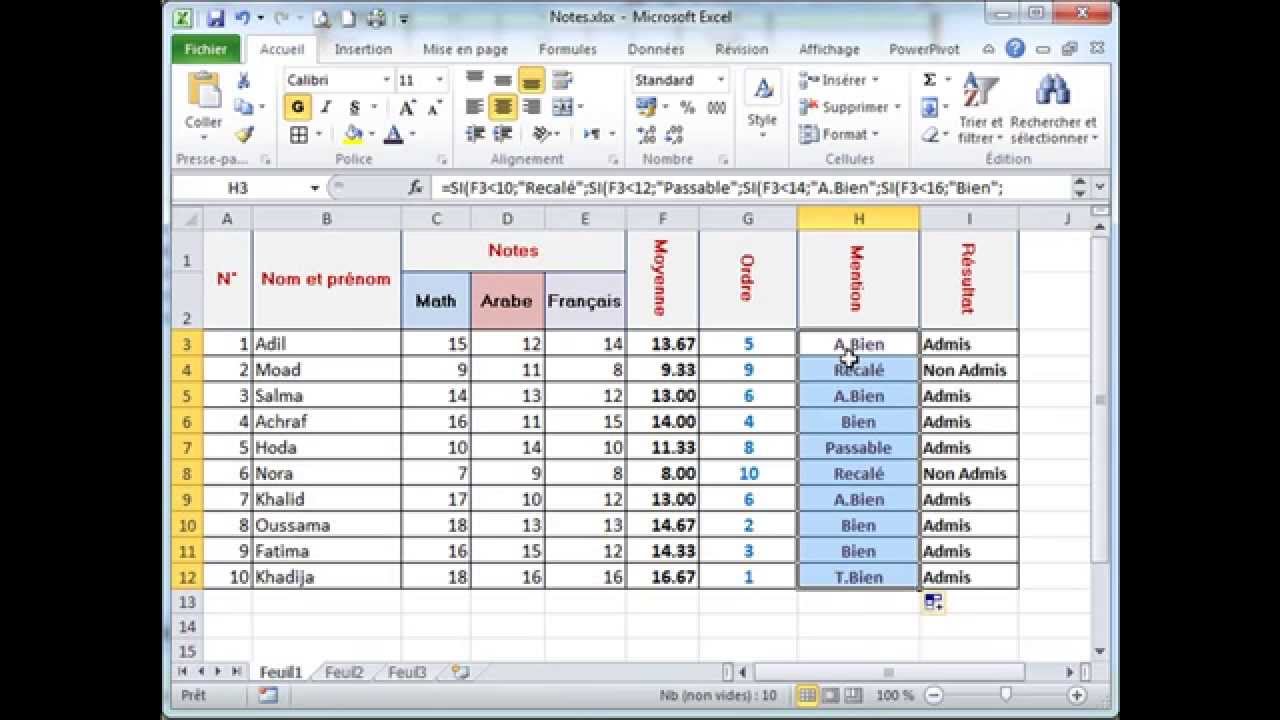Switch to the Insertion tab

(x=363, y=49)
